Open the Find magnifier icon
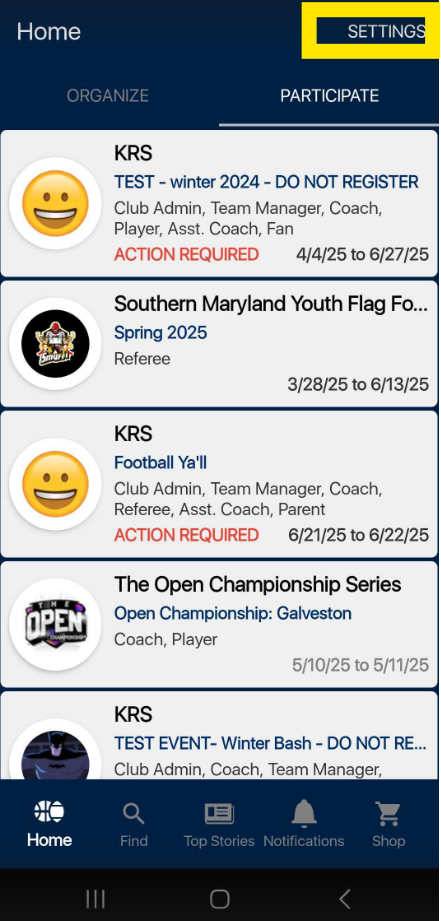 click(134, 814)
